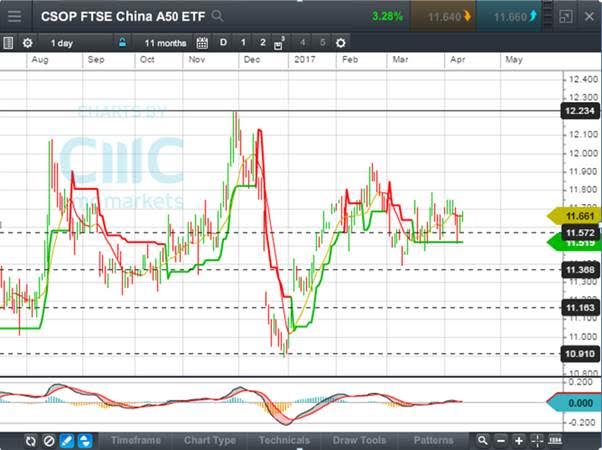Expand the 1 day interval dropdown
Image resolution: width=602 pixels, height=450 pixels.
[62, 43]
